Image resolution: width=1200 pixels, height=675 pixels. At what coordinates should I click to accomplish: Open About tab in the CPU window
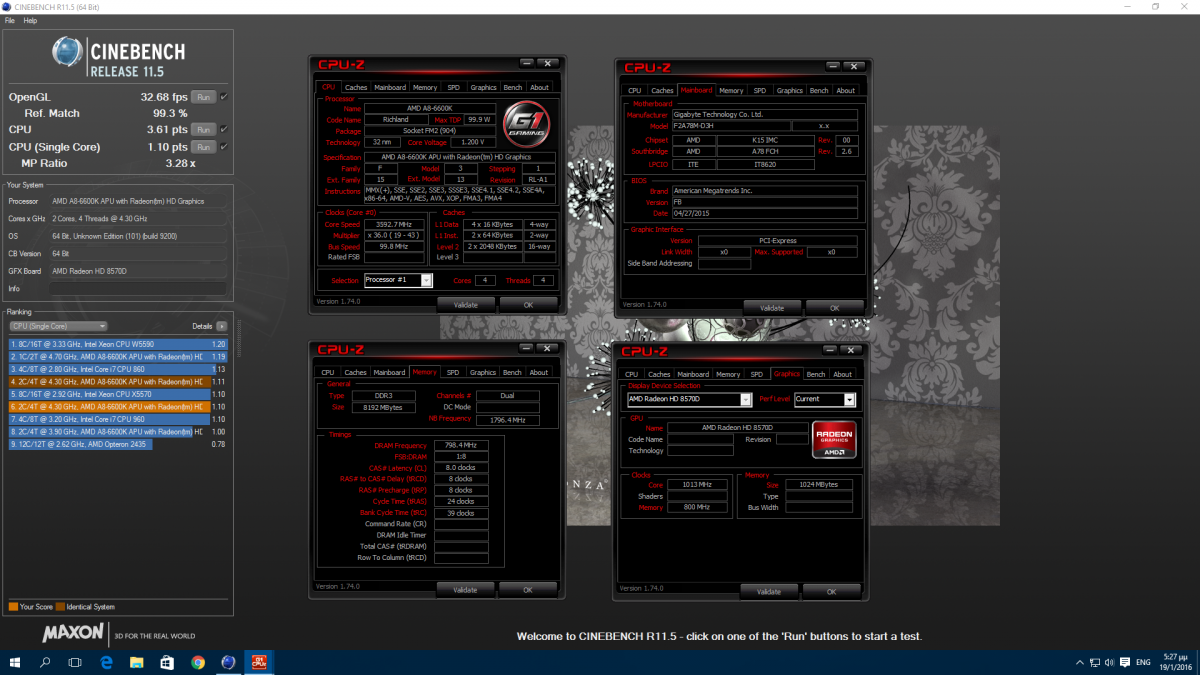pos(540,87)
